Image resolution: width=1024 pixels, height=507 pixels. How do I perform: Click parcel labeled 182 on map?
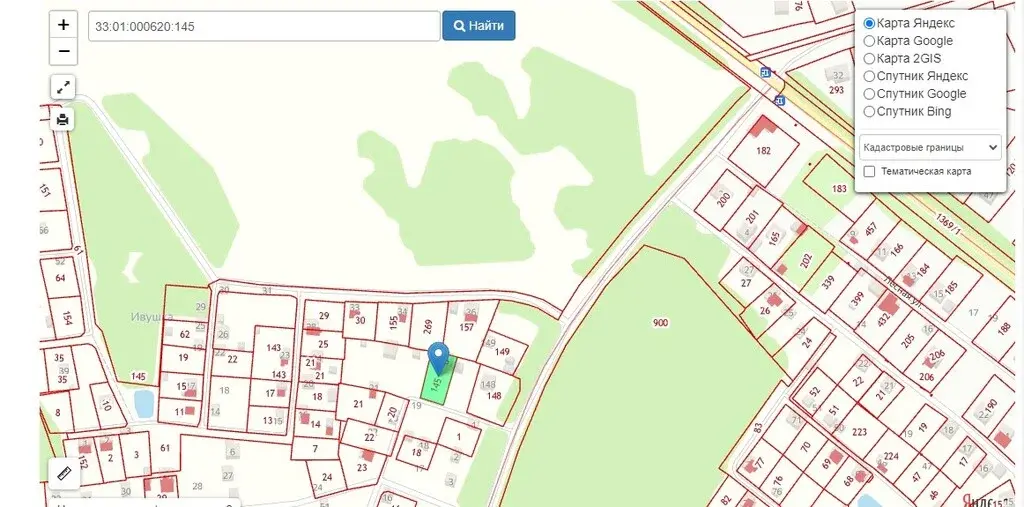click(763, 150)
